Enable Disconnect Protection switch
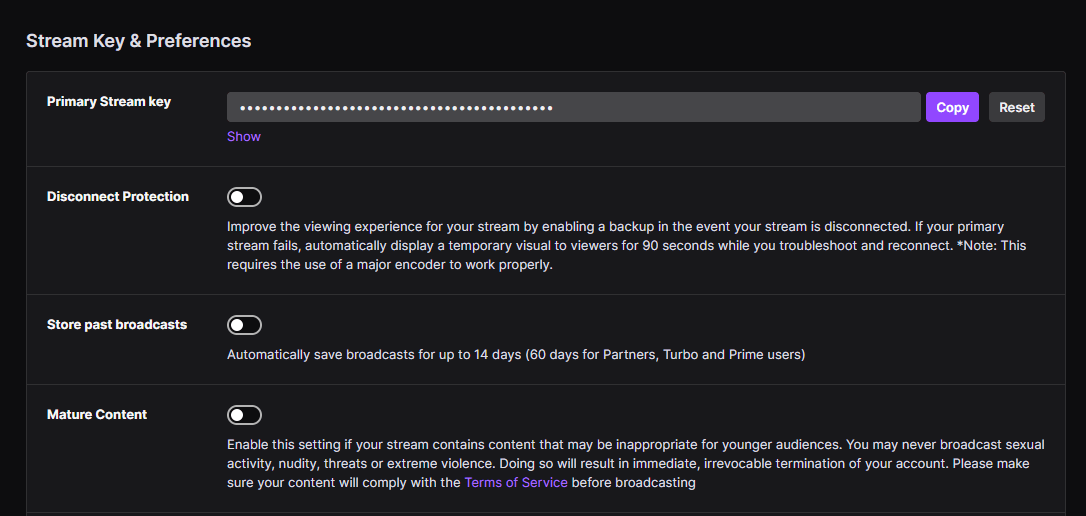 244,197
